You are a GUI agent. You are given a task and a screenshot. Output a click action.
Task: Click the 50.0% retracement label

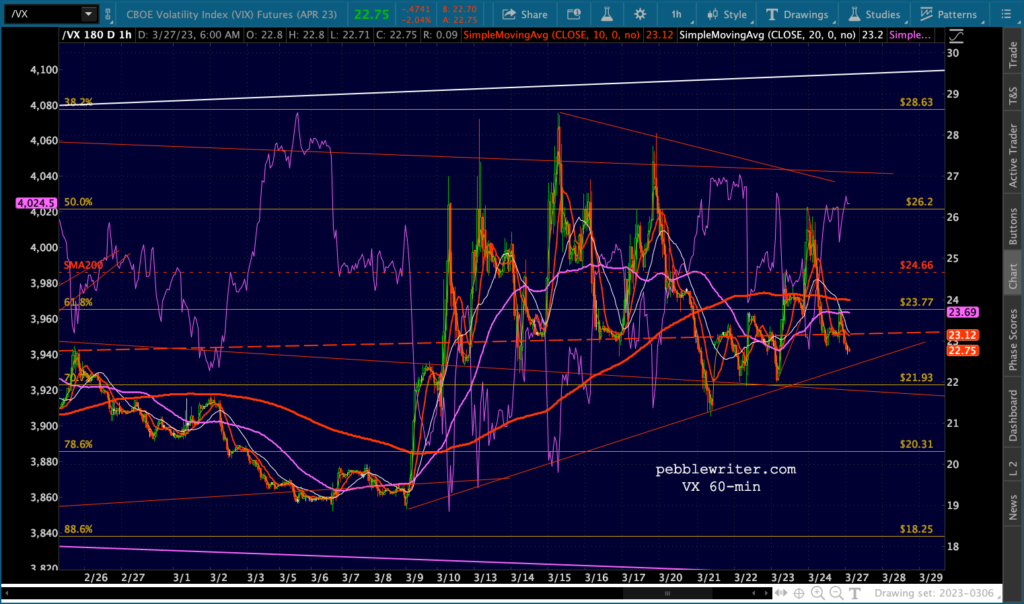tap(78, 202)
